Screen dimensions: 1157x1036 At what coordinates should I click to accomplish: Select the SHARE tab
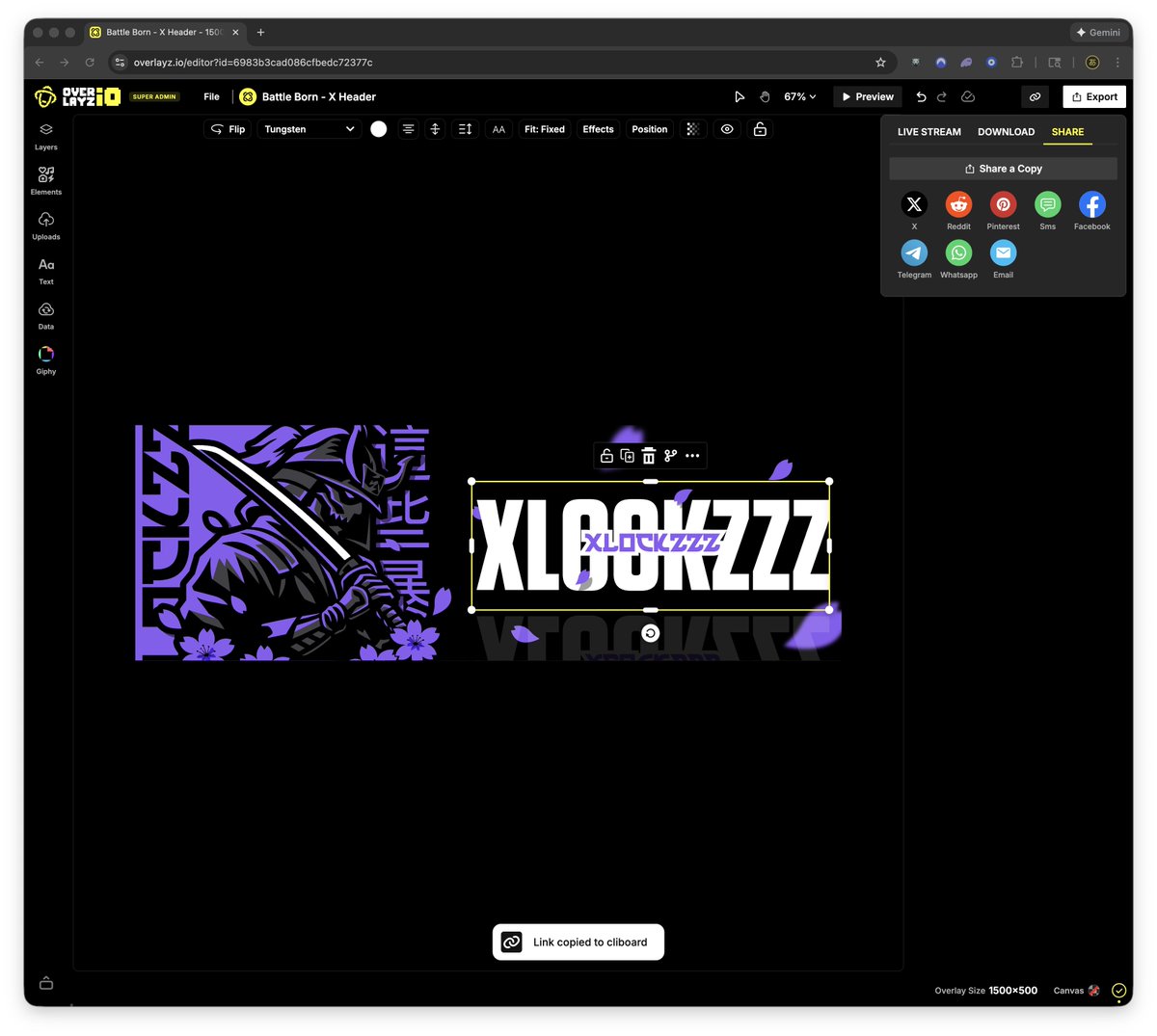[1067, 132]
